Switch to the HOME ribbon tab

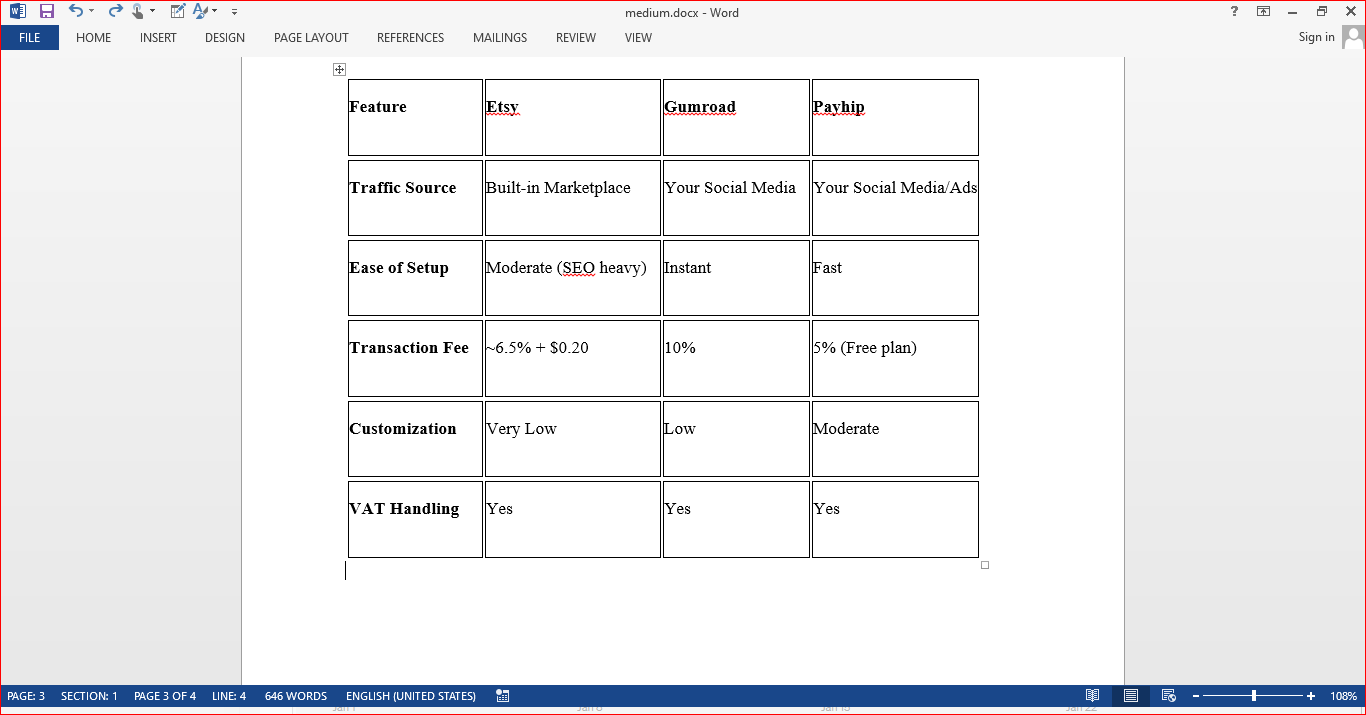click(x=94, y=38)
